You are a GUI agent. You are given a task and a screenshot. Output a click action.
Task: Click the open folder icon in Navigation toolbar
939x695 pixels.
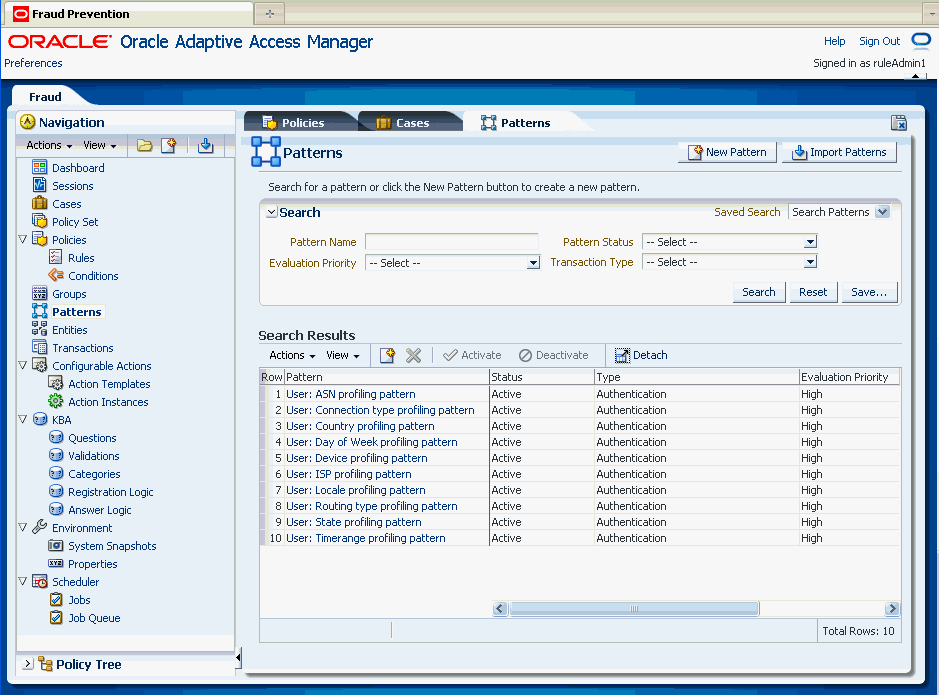[x=144, y=145]
